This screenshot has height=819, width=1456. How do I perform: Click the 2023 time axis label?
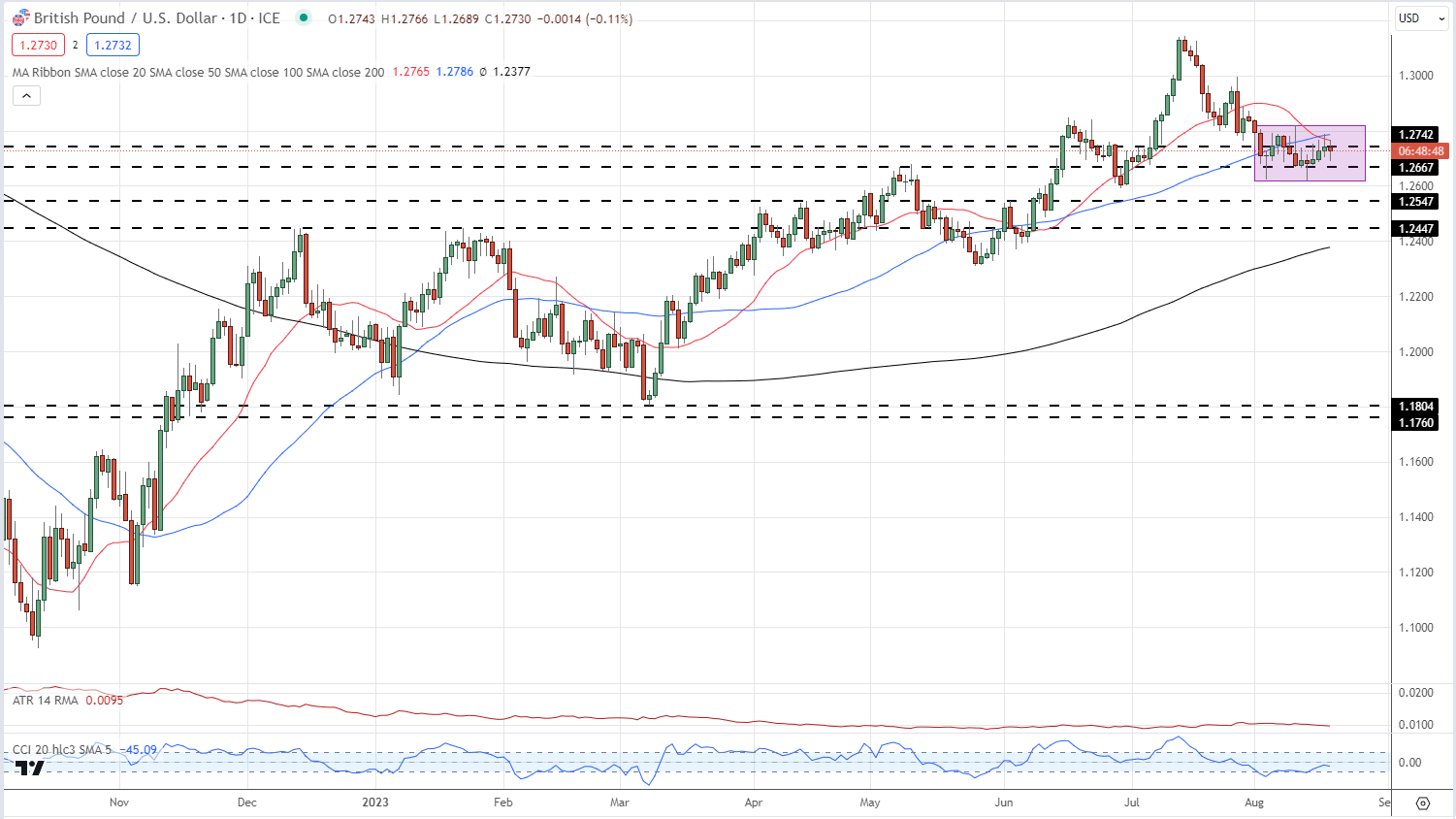[375, 803]
